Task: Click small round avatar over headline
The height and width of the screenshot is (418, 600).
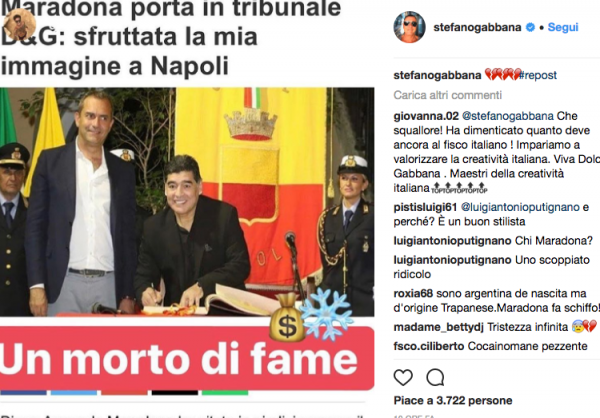Action: [20, 25]
